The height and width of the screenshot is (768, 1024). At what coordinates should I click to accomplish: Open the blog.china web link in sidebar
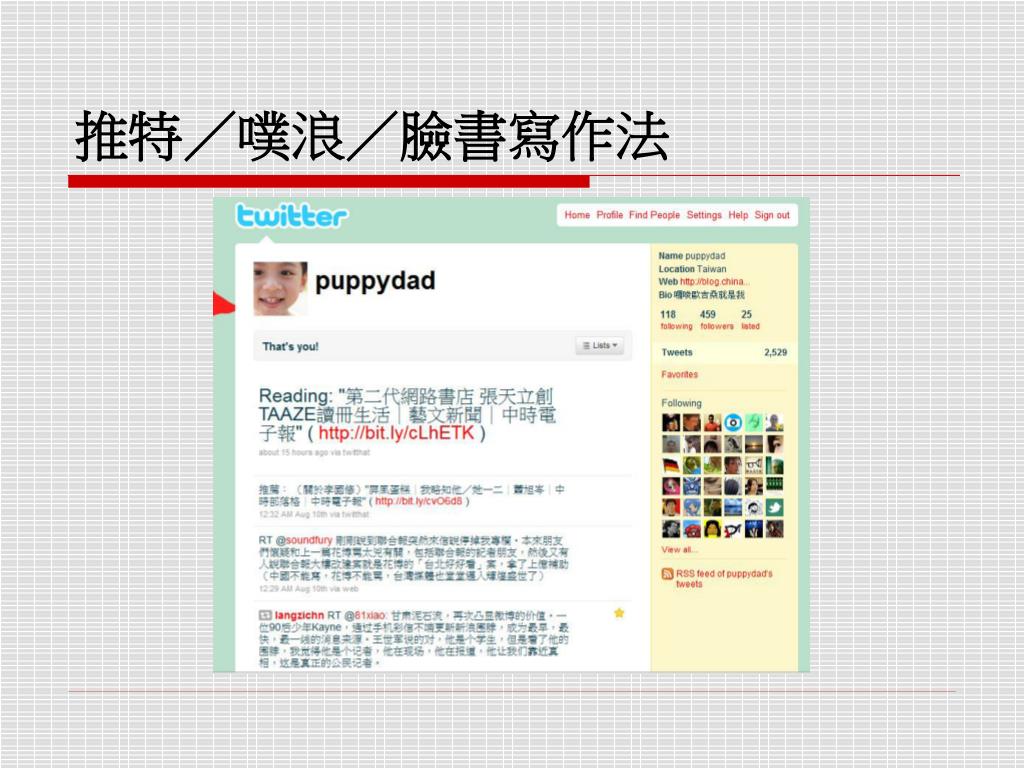714,281
